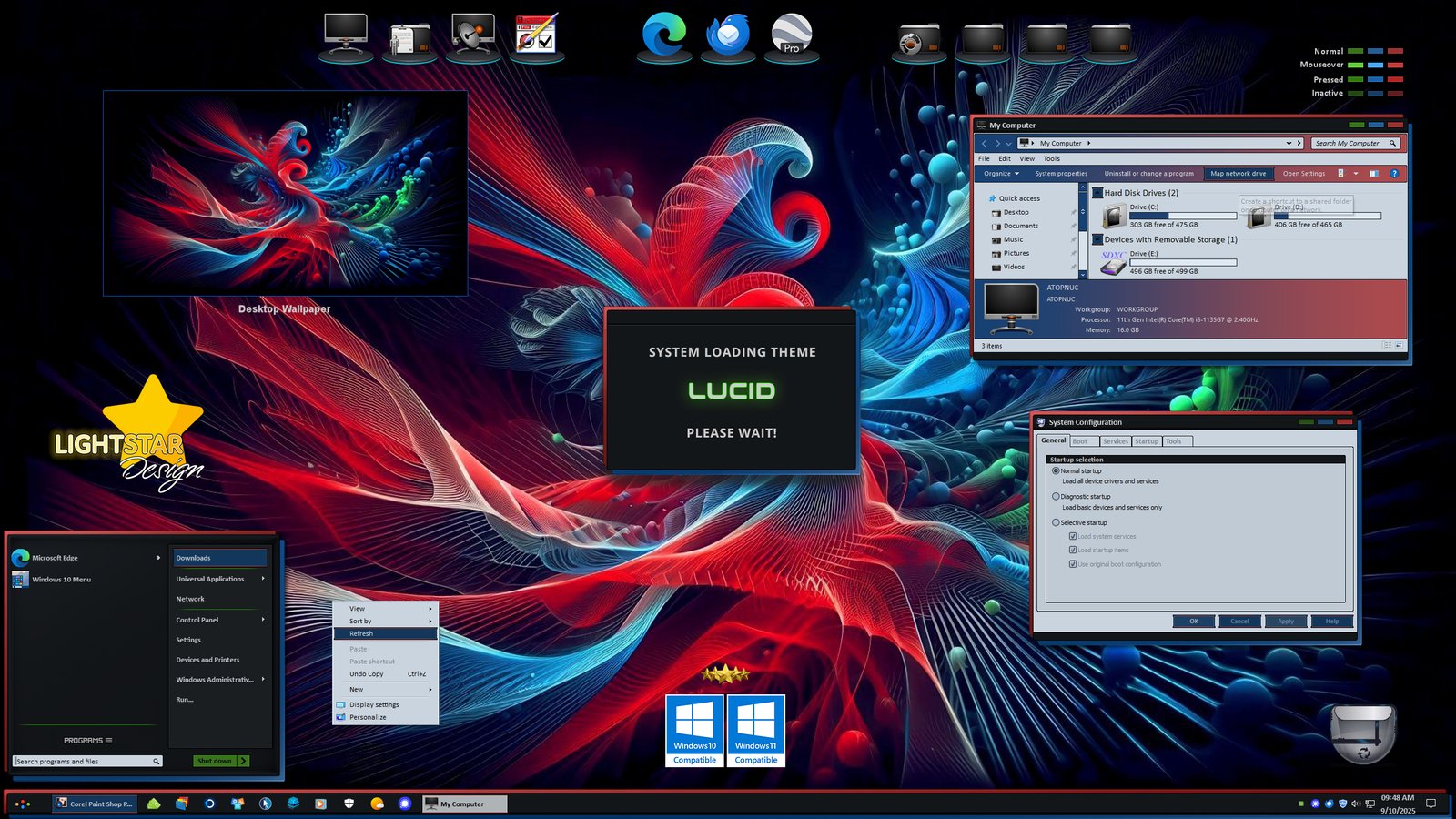Switch to the Startup tab
Screen dimensions: 1456x819
click(x=1147, y=441)
